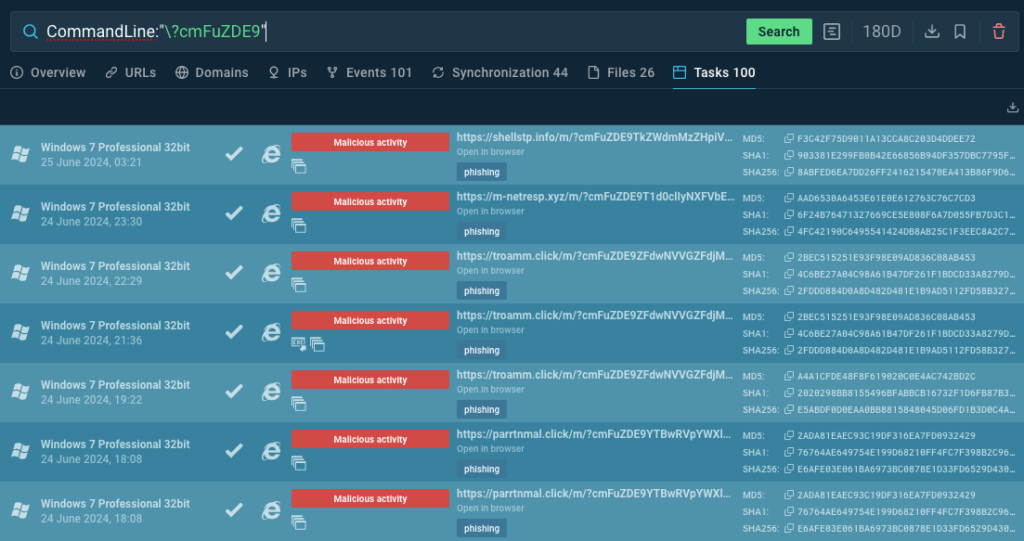Click the magnifier icon in the search field
Screen dimensions: 1024x541
coord(29,32)
